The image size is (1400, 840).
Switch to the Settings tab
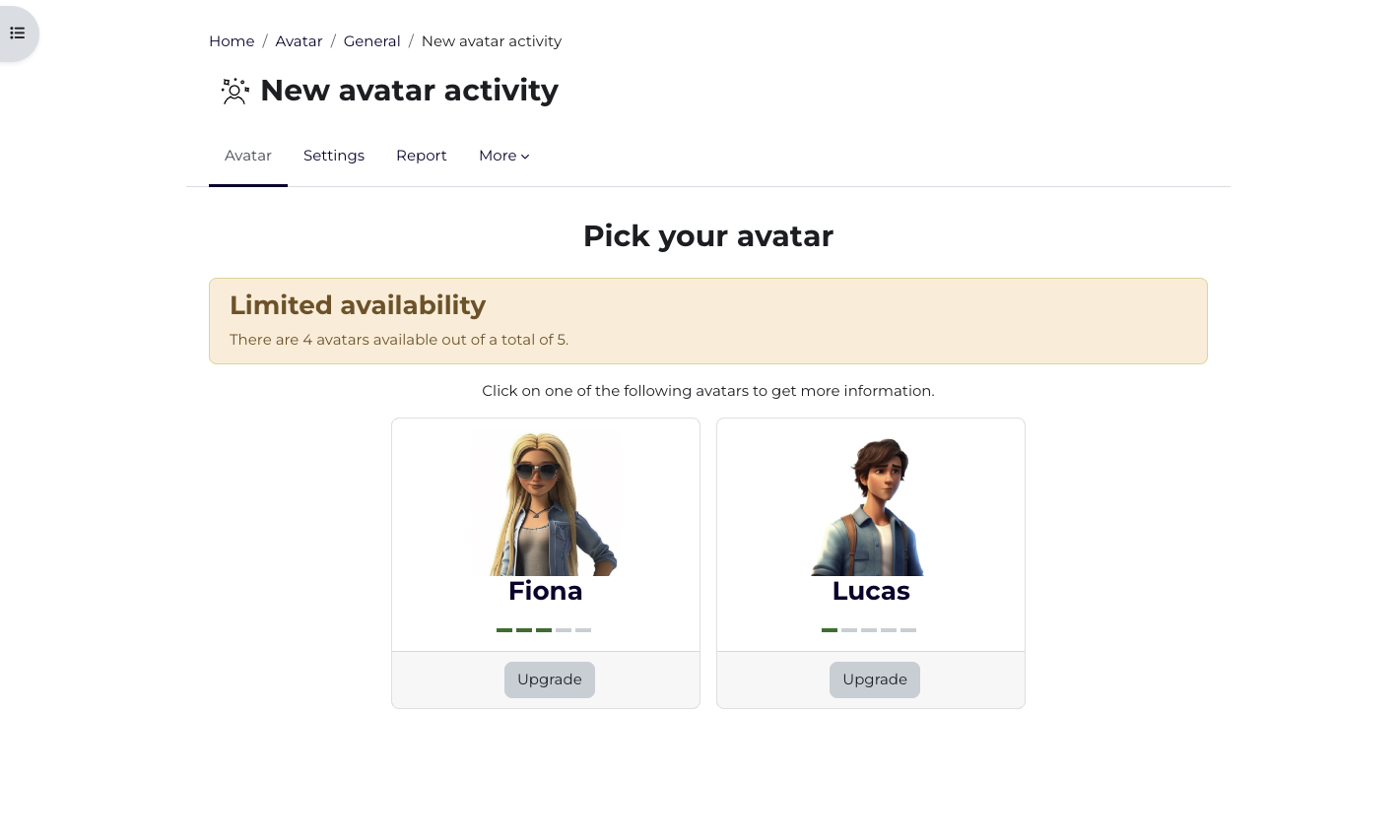333,156
